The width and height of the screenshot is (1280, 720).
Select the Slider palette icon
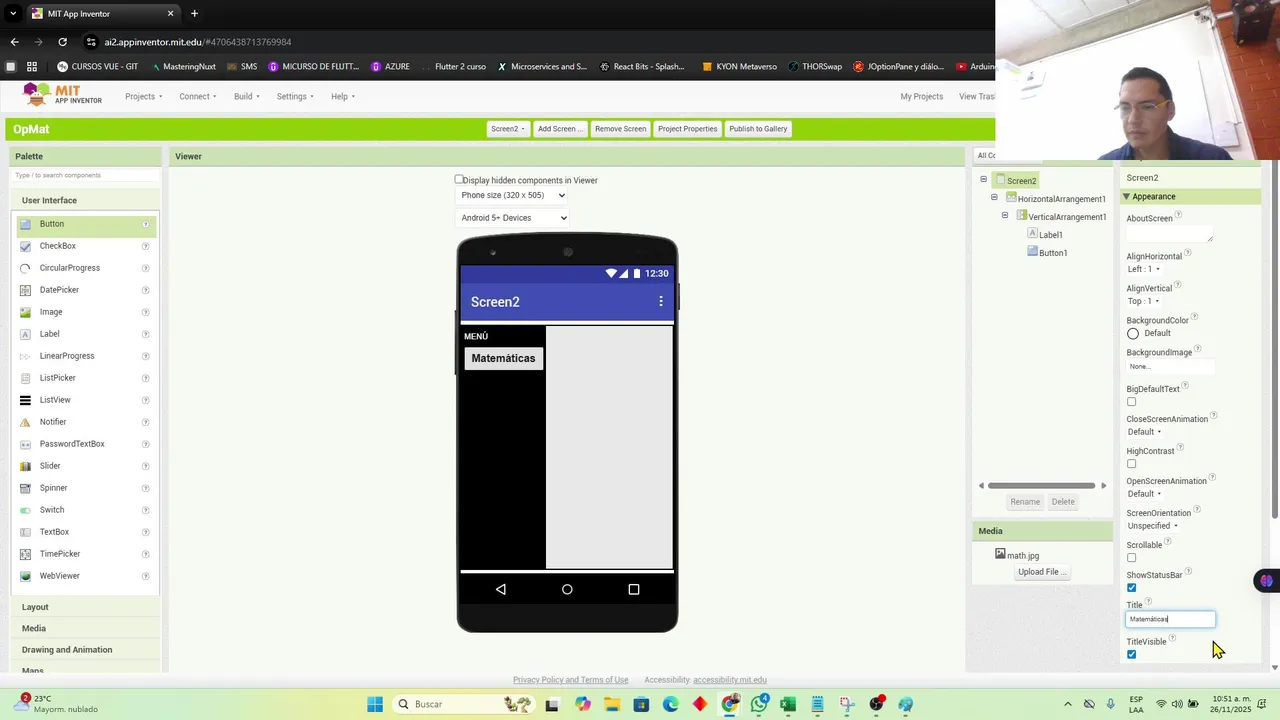(26, 466)
